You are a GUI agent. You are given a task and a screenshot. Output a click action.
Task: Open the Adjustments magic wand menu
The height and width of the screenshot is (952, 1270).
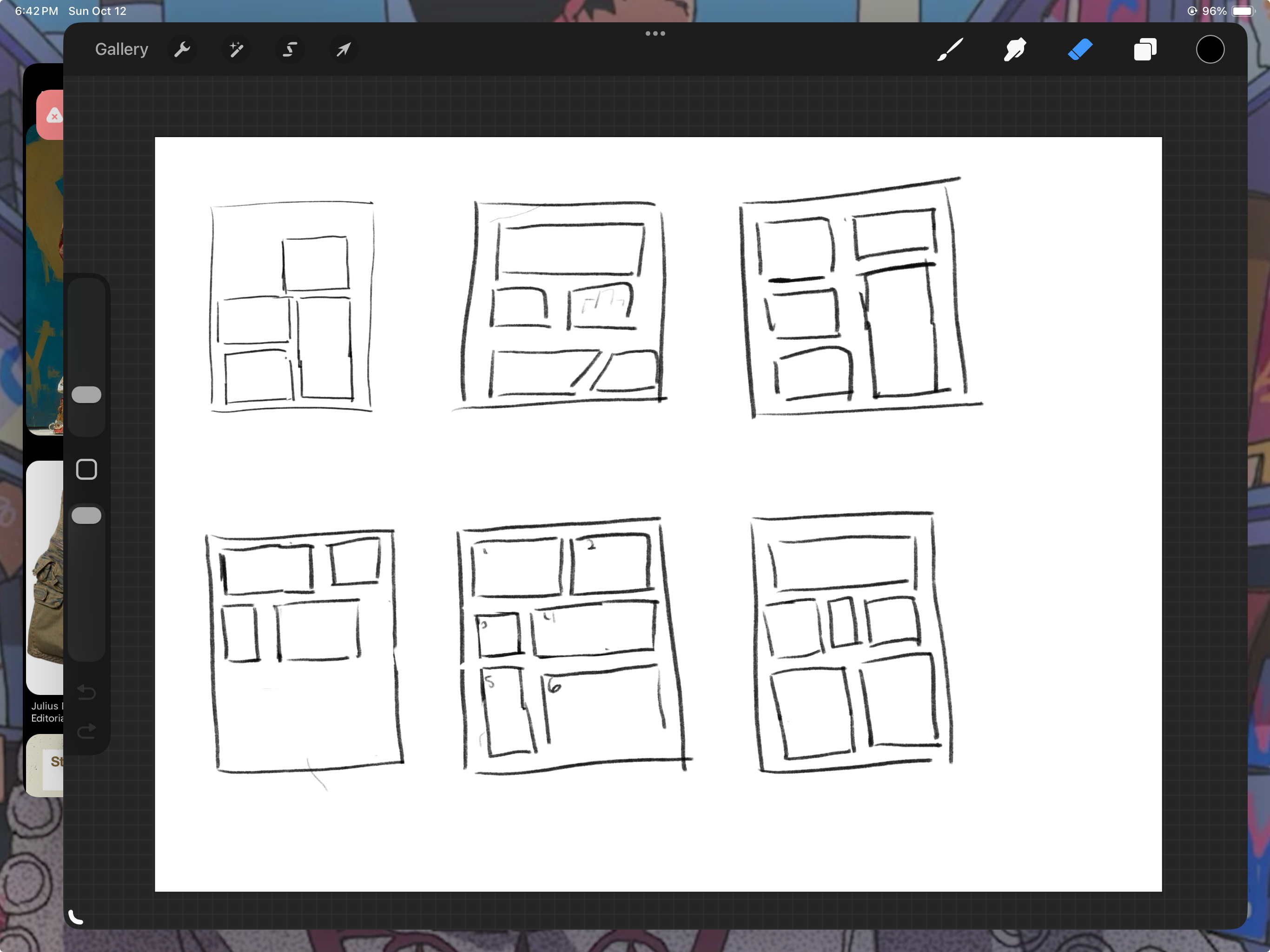[236, 50]
